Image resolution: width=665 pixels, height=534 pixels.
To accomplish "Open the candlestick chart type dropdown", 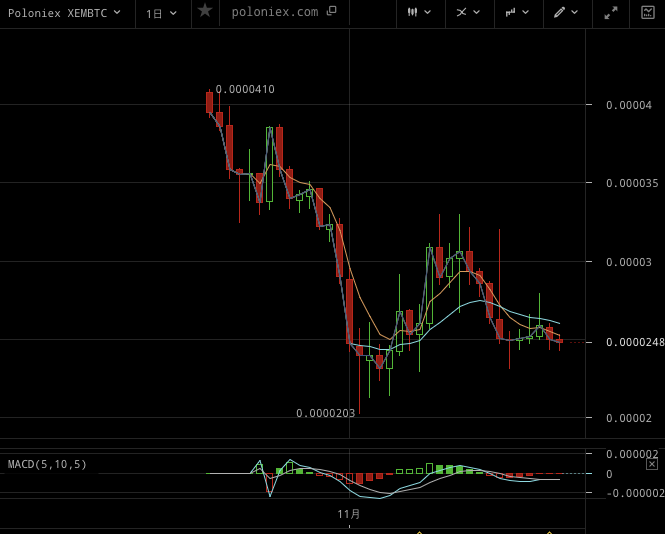I will click(x=419, y=12).
